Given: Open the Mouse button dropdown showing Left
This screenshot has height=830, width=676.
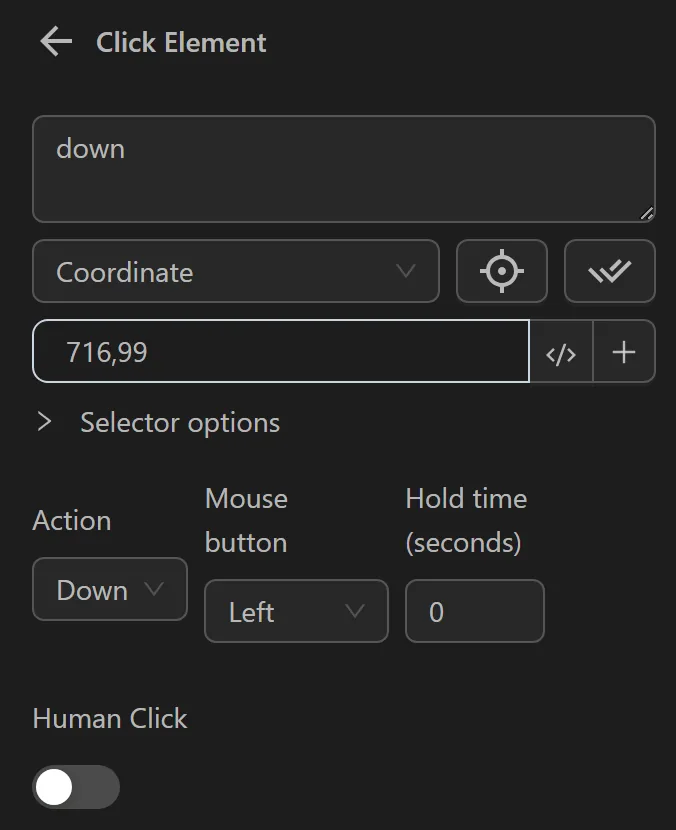Looking at the screenshot, I should pos(296,611).
